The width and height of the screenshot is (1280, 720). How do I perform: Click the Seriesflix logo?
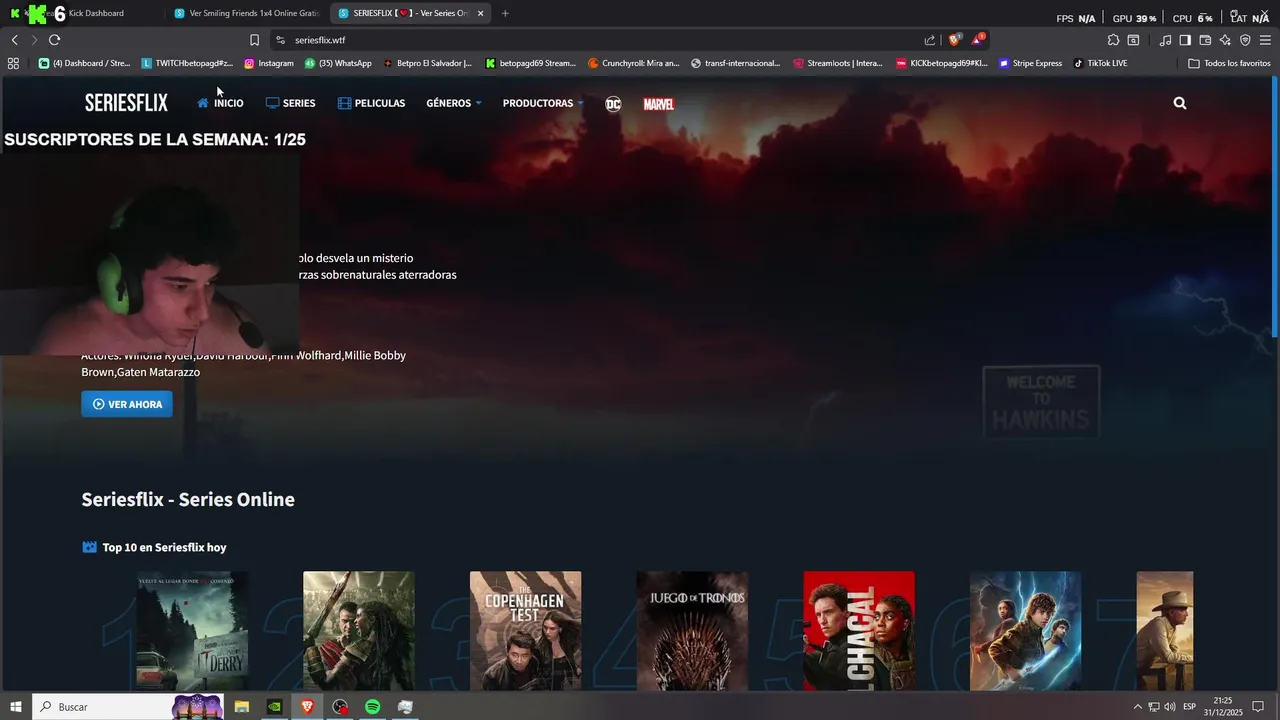126,103
